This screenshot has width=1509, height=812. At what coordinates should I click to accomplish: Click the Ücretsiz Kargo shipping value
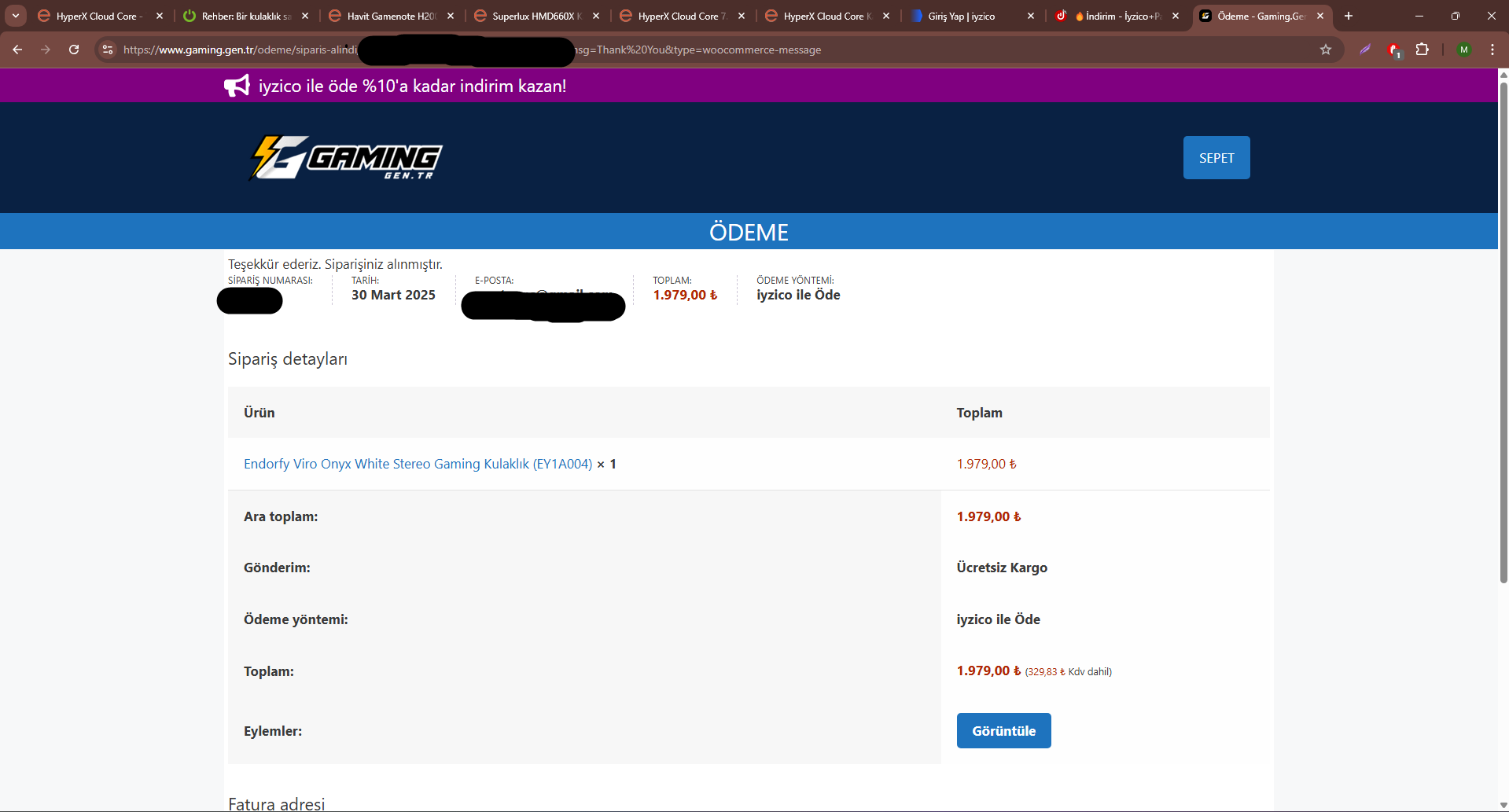[1002, 568]
